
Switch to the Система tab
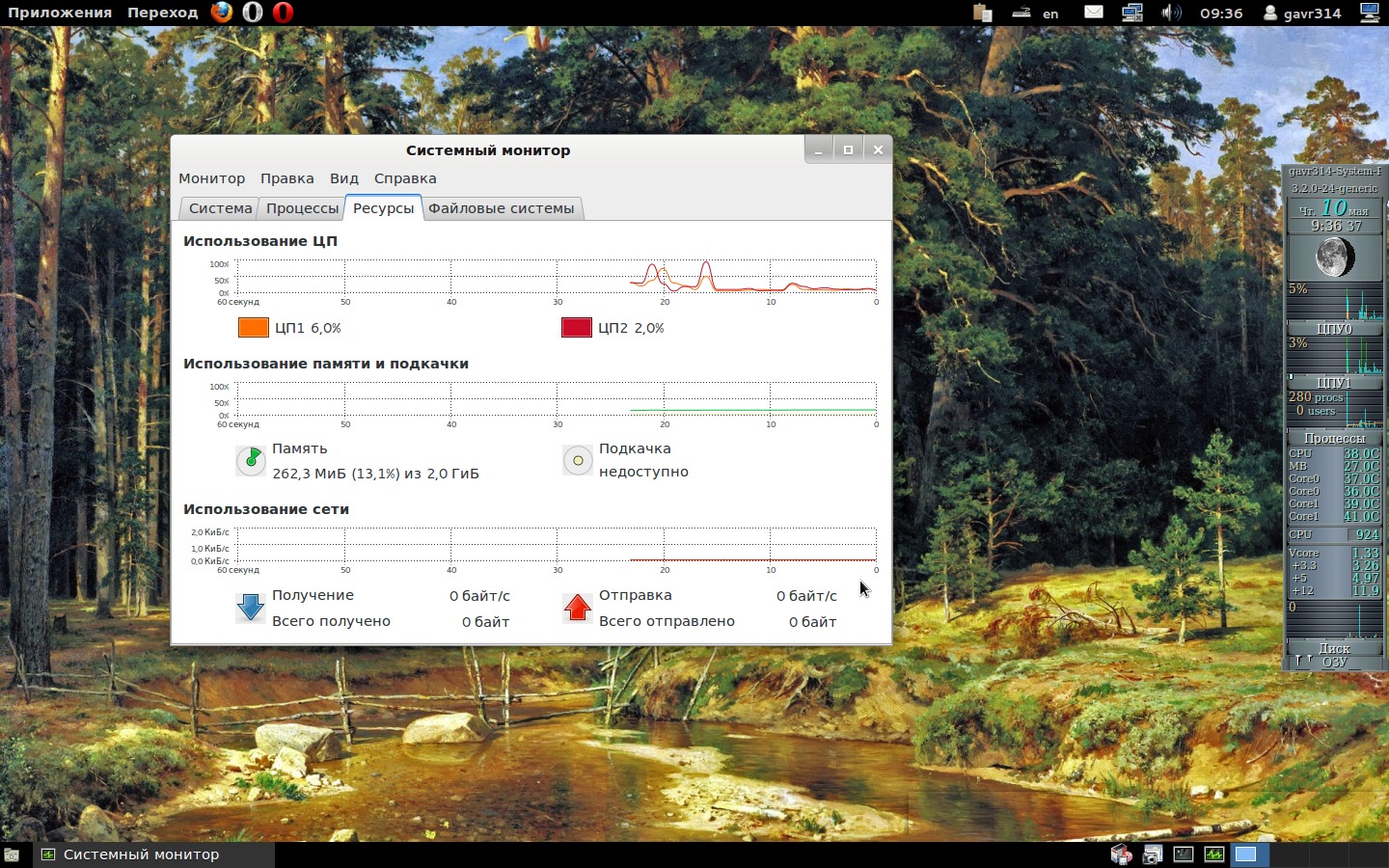click(x=220, y=208)
